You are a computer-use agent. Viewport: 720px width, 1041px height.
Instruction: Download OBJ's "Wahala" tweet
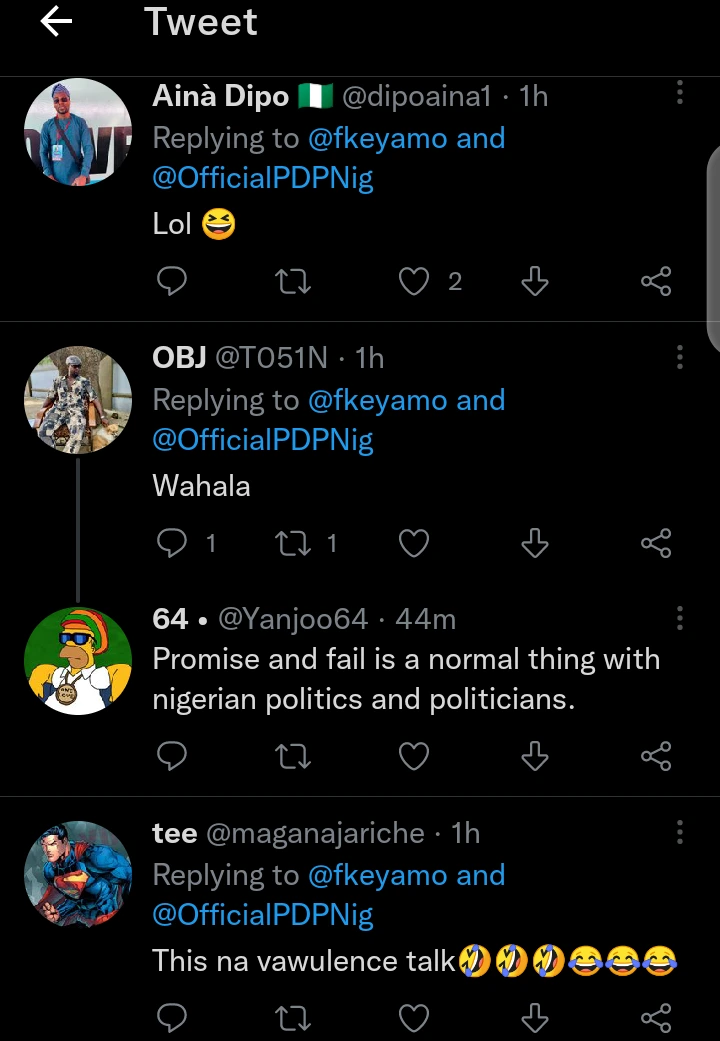pos(535,543)
